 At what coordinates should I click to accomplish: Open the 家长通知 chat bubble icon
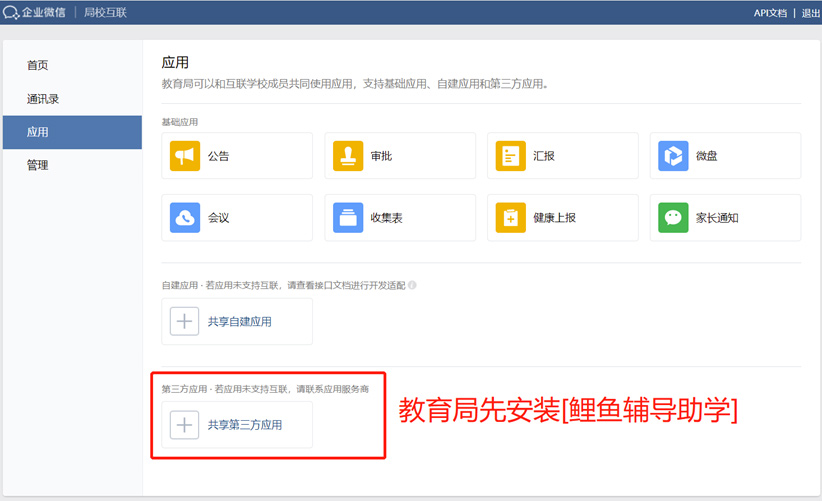click(673, 217)
